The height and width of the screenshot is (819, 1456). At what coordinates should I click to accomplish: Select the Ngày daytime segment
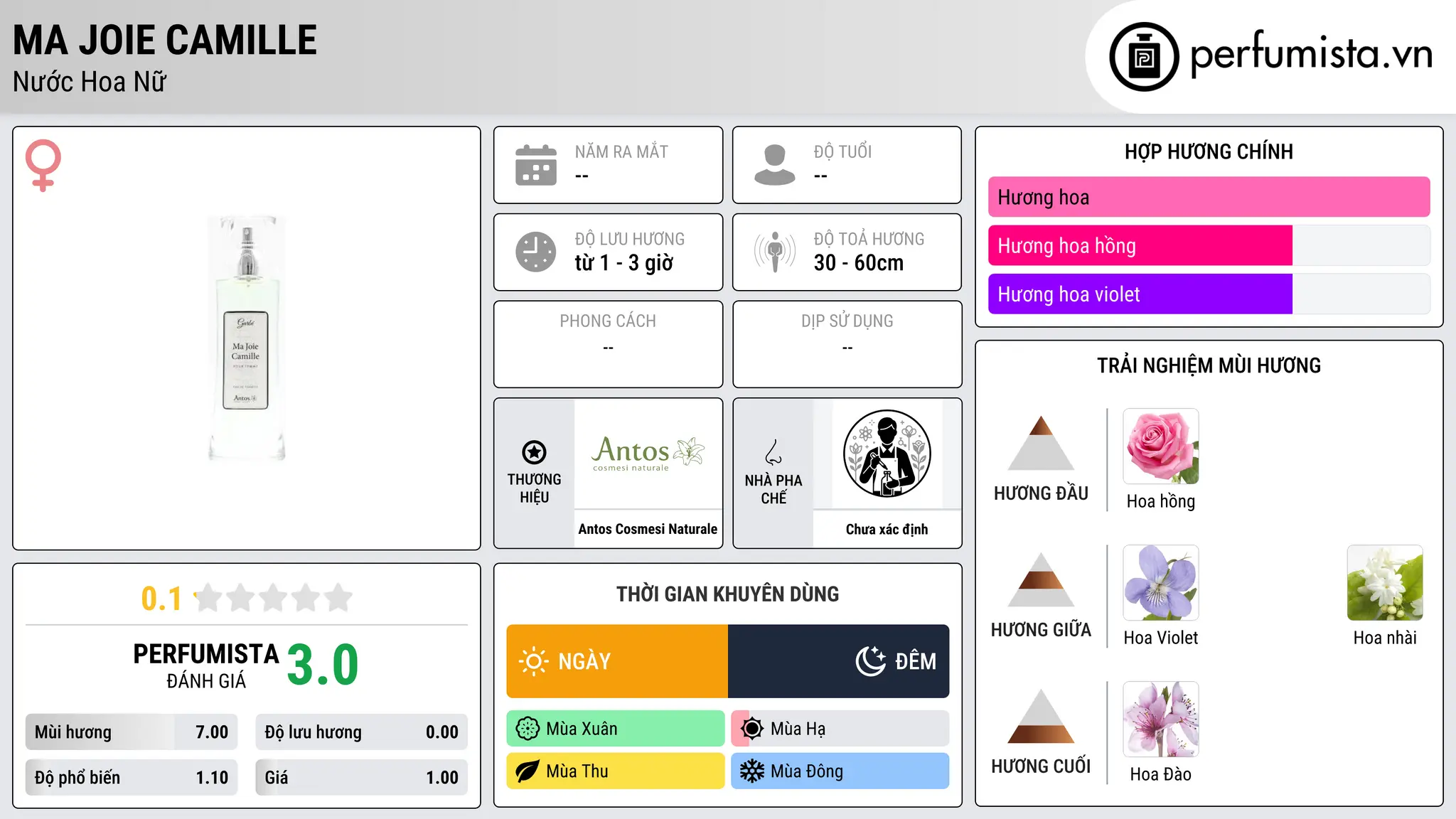617,661
